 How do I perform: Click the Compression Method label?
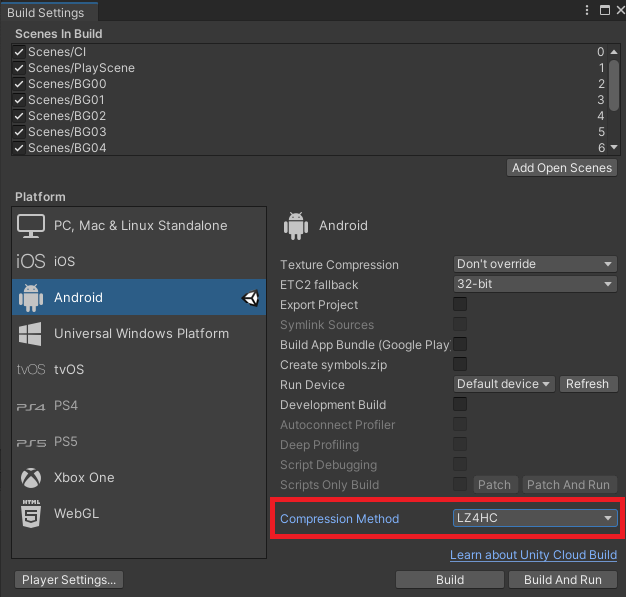point(339,519)
